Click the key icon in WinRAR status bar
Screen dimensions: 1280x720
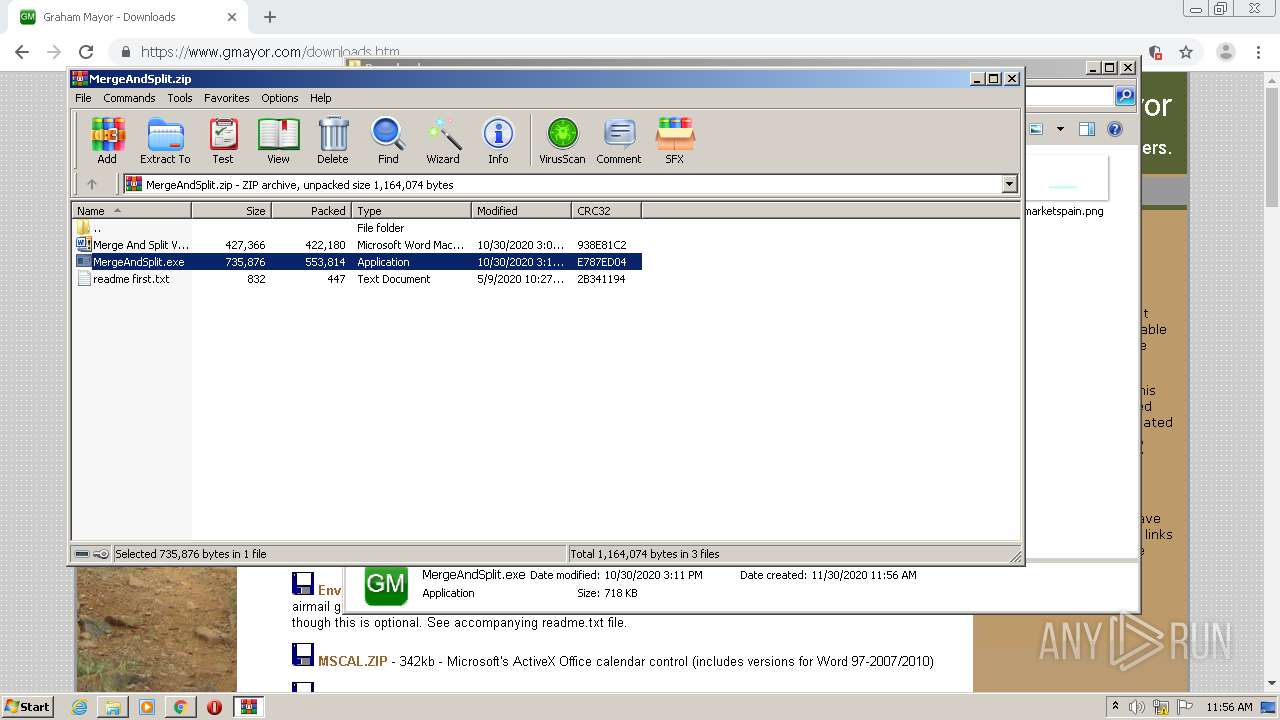point(101,554)
